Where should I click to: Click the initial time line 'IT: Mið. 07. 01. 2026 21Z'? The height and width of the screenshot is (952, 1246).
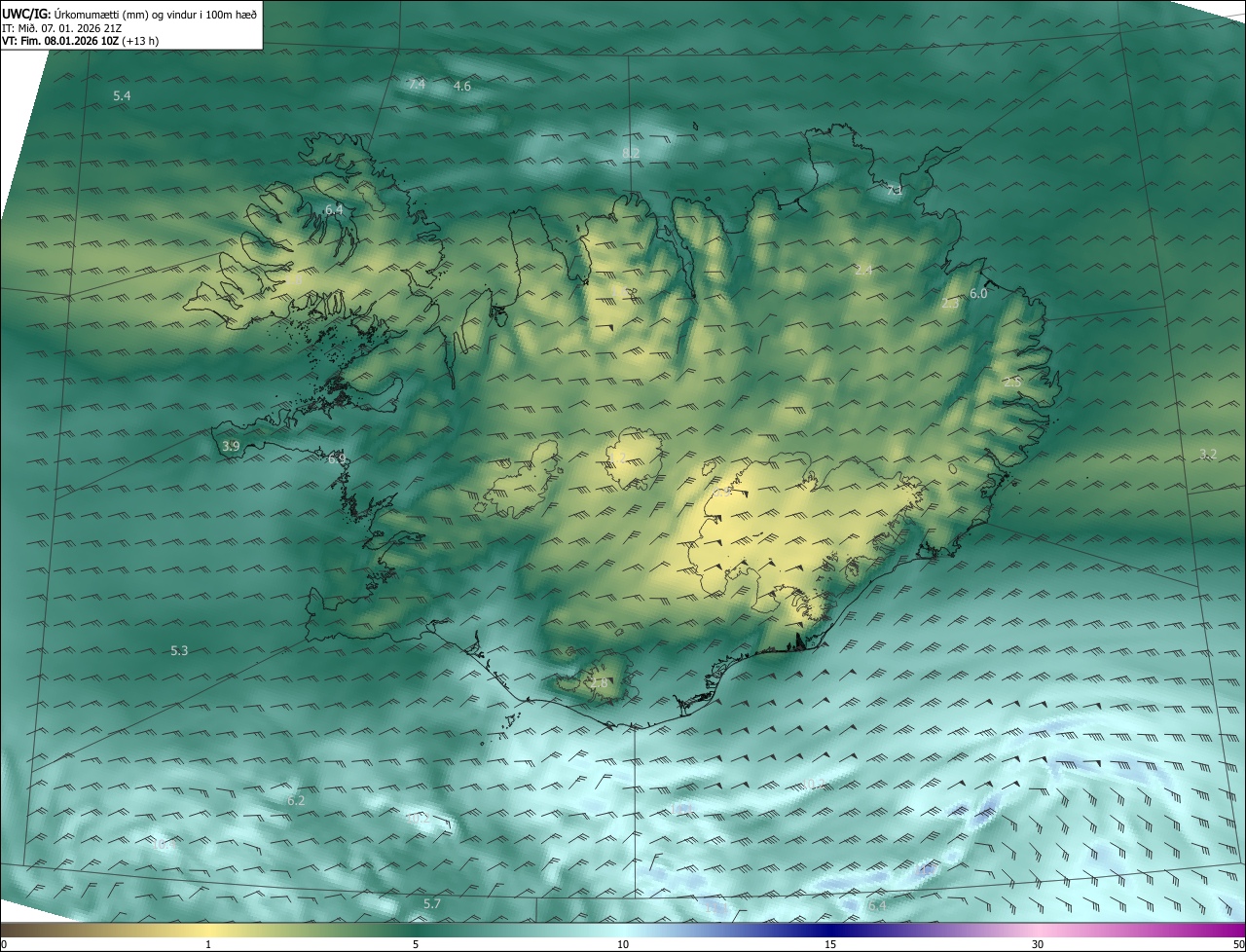pyautogui.click(x=62, y=28)
